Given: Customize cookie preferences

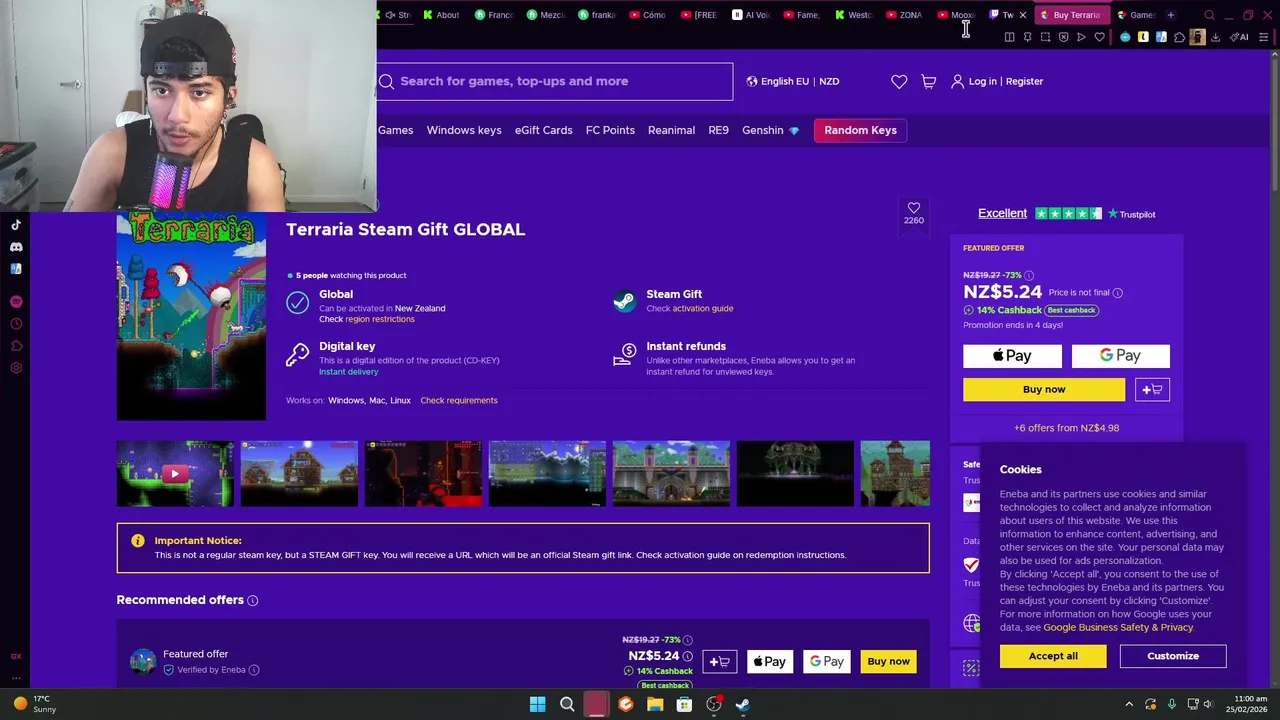Looking at the screenshot, I should 1173,656.
